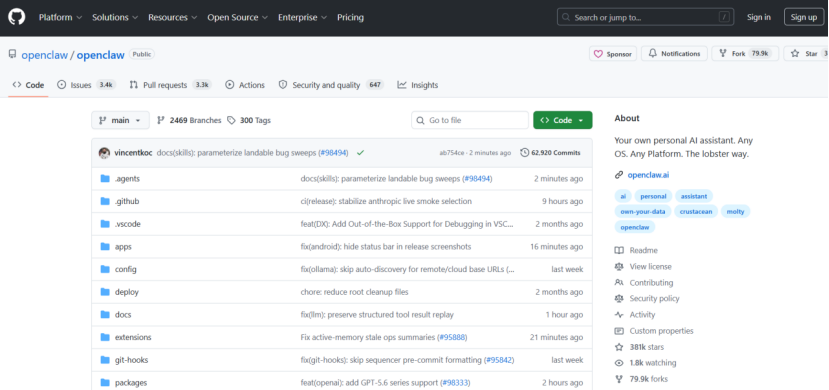Expand the main branch selector
Viewport: 829px width, 390px height.
tap(121, 120)
